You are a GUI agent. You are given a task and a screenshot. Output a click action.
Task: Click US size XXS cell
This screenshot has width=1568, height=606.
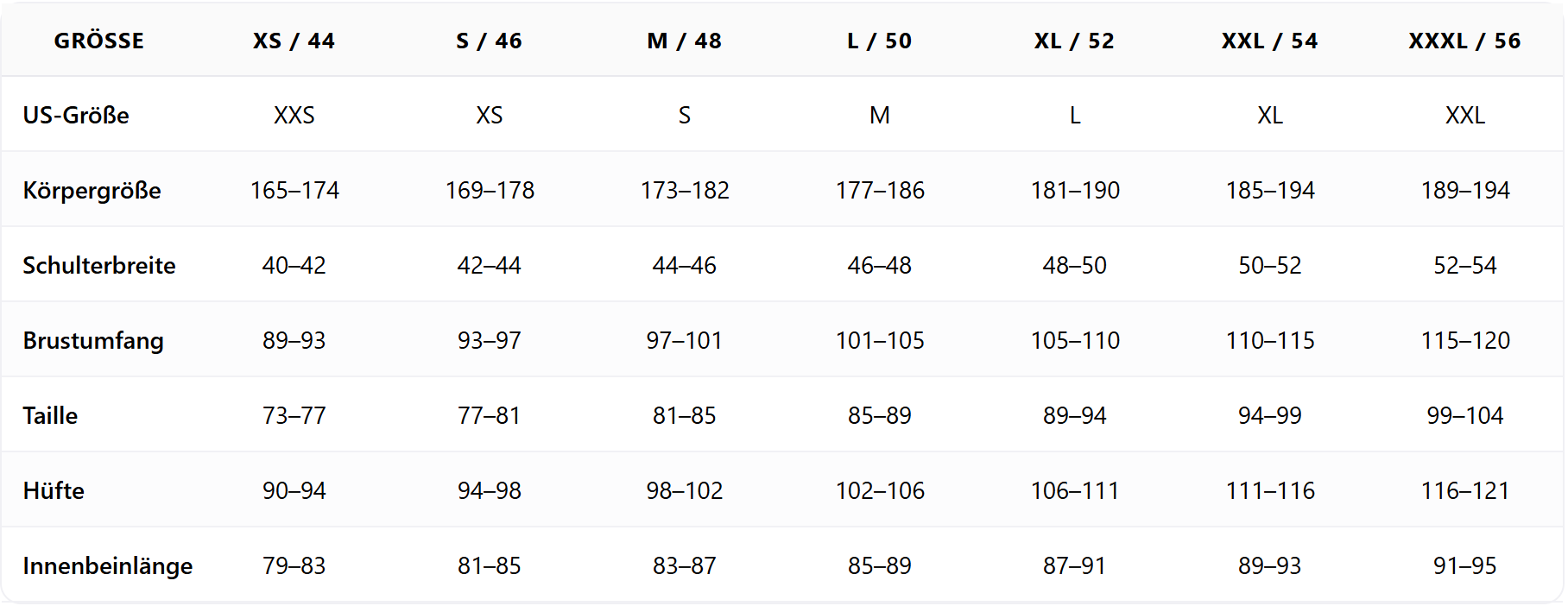click(x=294, y=115)
